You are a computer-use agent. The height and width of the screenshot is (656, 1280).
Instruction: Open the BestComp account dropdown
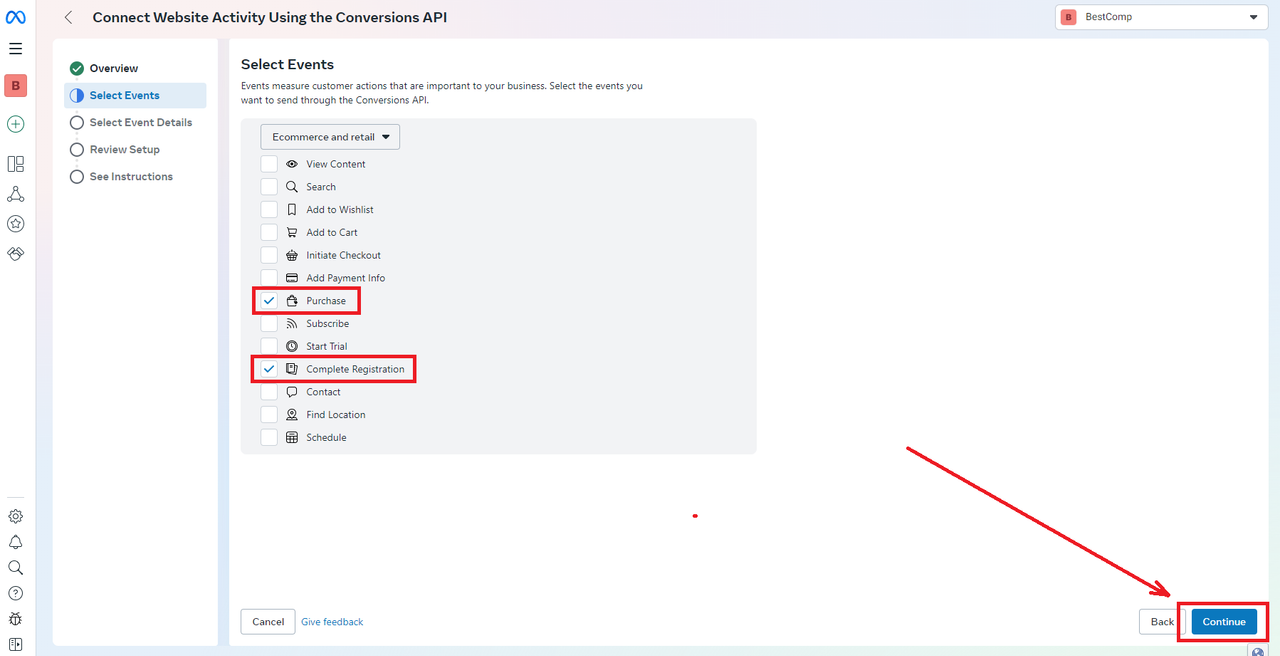pos(1161,17)
